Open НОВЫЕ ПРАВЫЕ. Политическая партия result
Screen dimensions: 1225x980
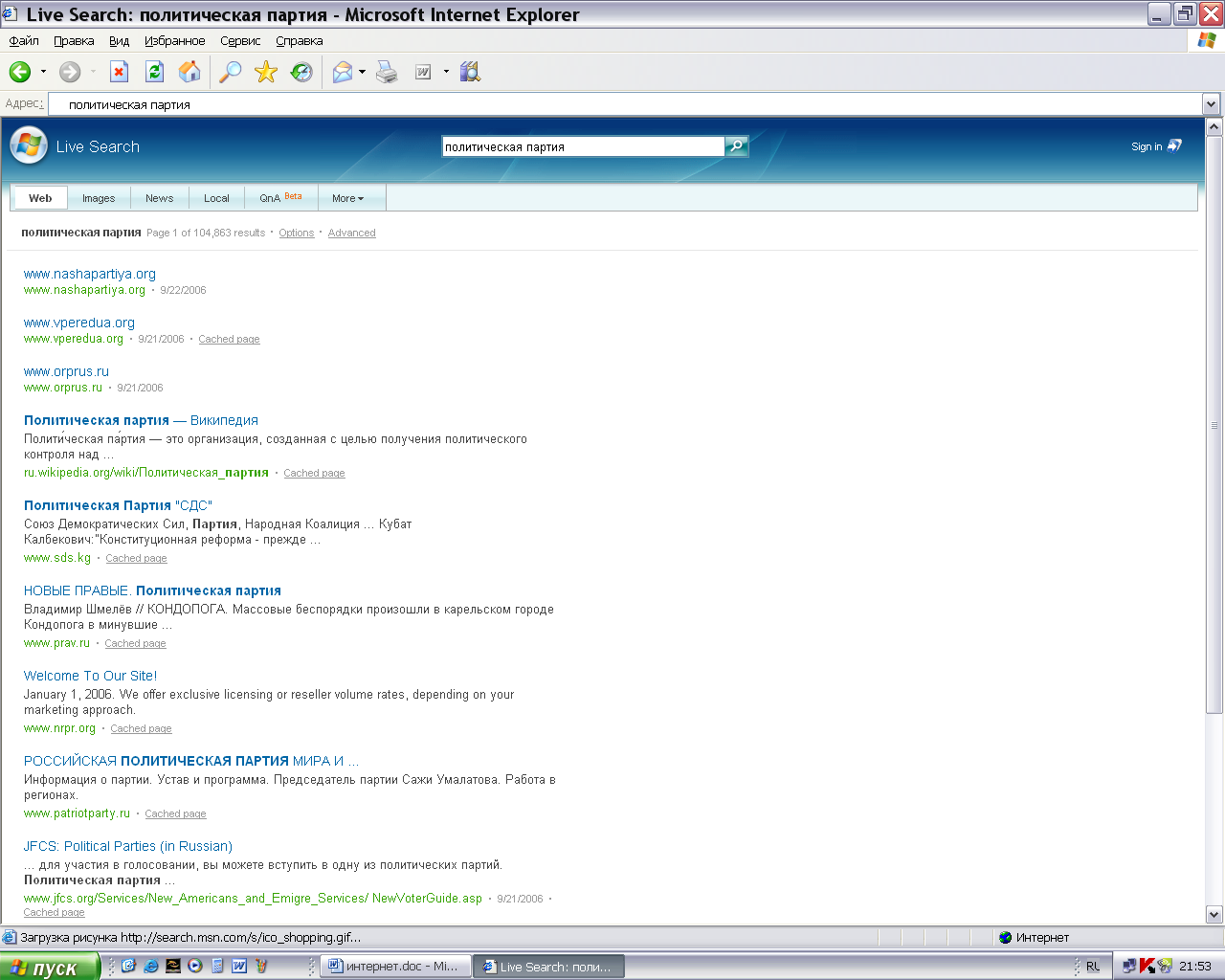(152, 590)
